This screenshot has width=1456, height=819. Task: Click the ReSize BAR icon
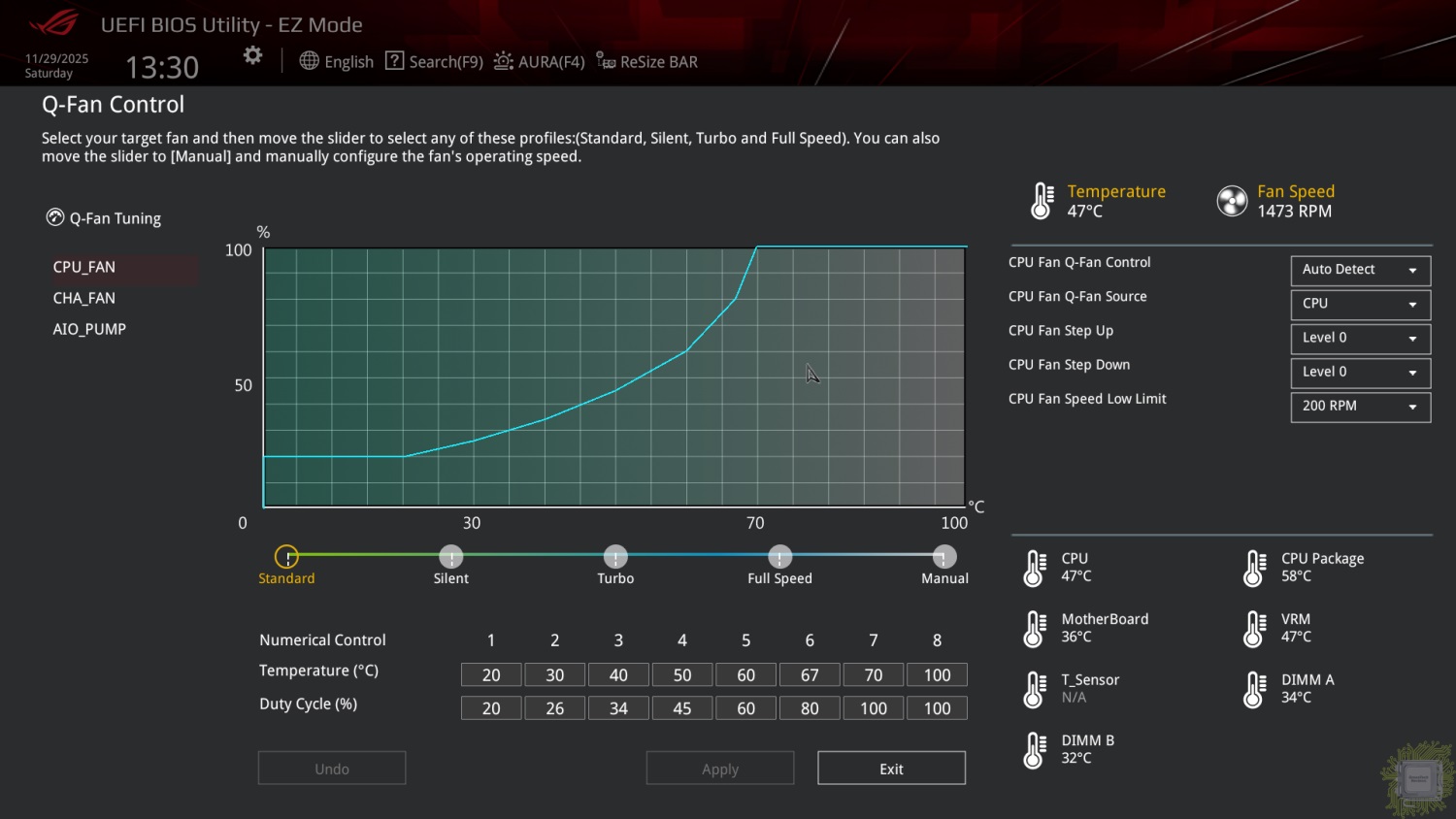pyautogui.click(x=606, y=61)
